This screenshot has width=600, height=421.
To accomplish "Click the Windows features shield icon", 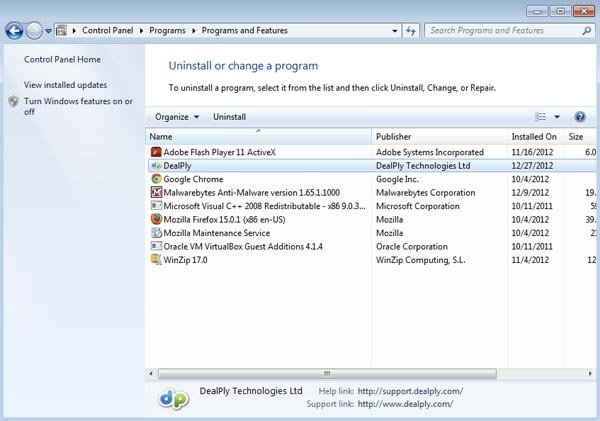I will (14, 101).
